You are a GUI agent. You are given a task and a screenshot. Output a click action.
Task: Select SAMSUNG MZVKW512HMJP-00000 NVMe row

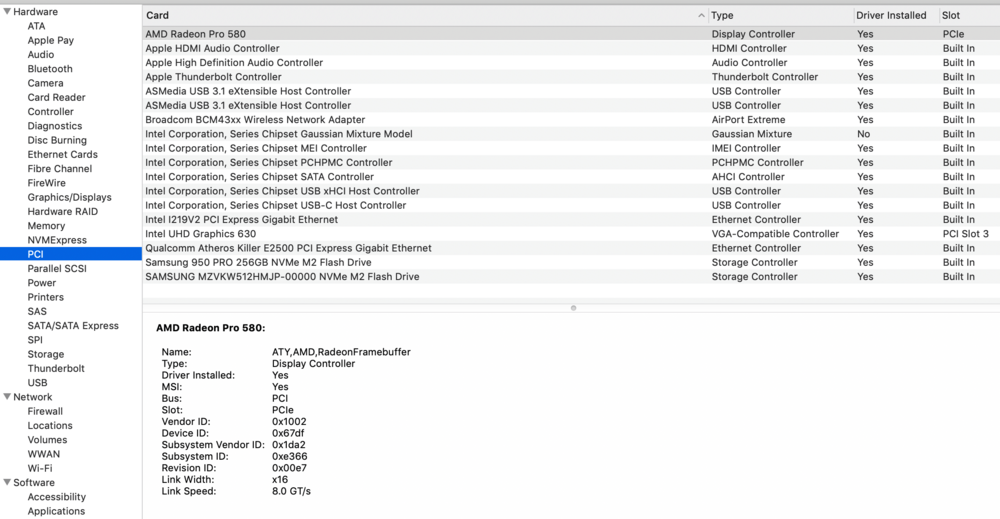(x=571, y=277)
